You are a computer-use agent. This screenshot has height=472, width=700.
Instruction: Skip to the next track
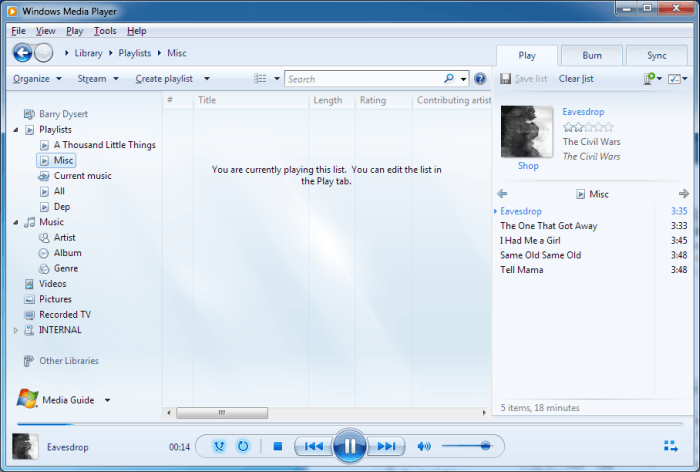click(386, 446)
